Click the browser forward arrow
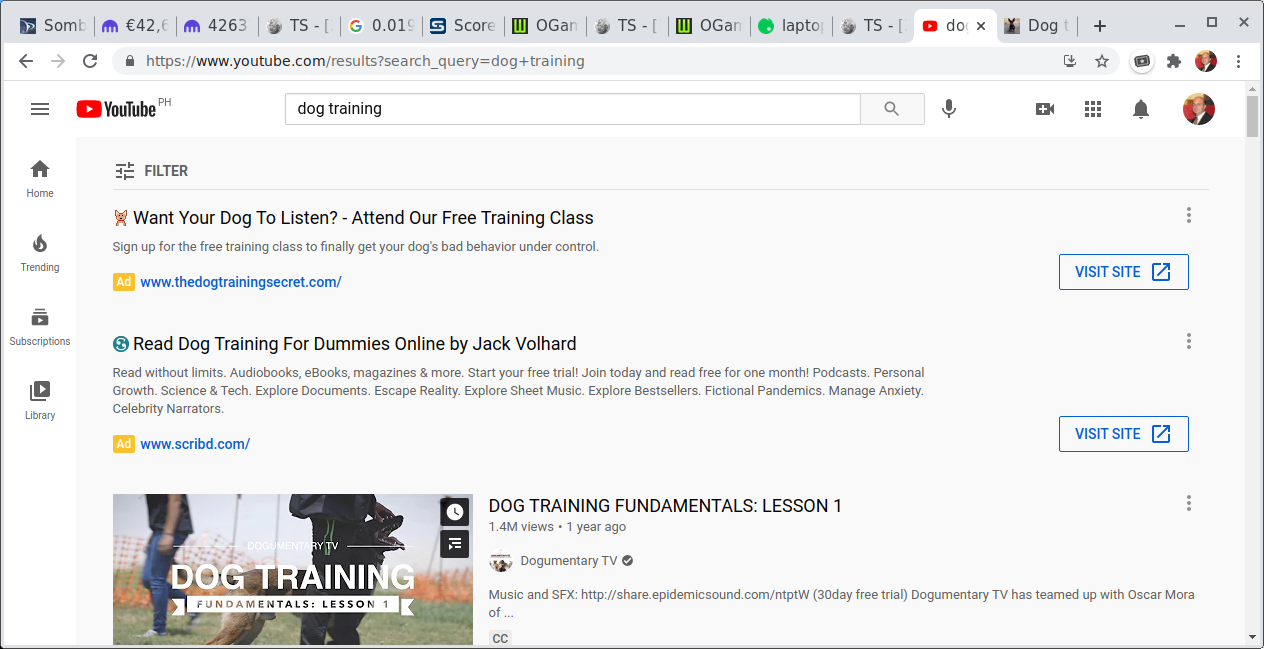This screenshot has width=1264, height=649. [x=58, y=61]
